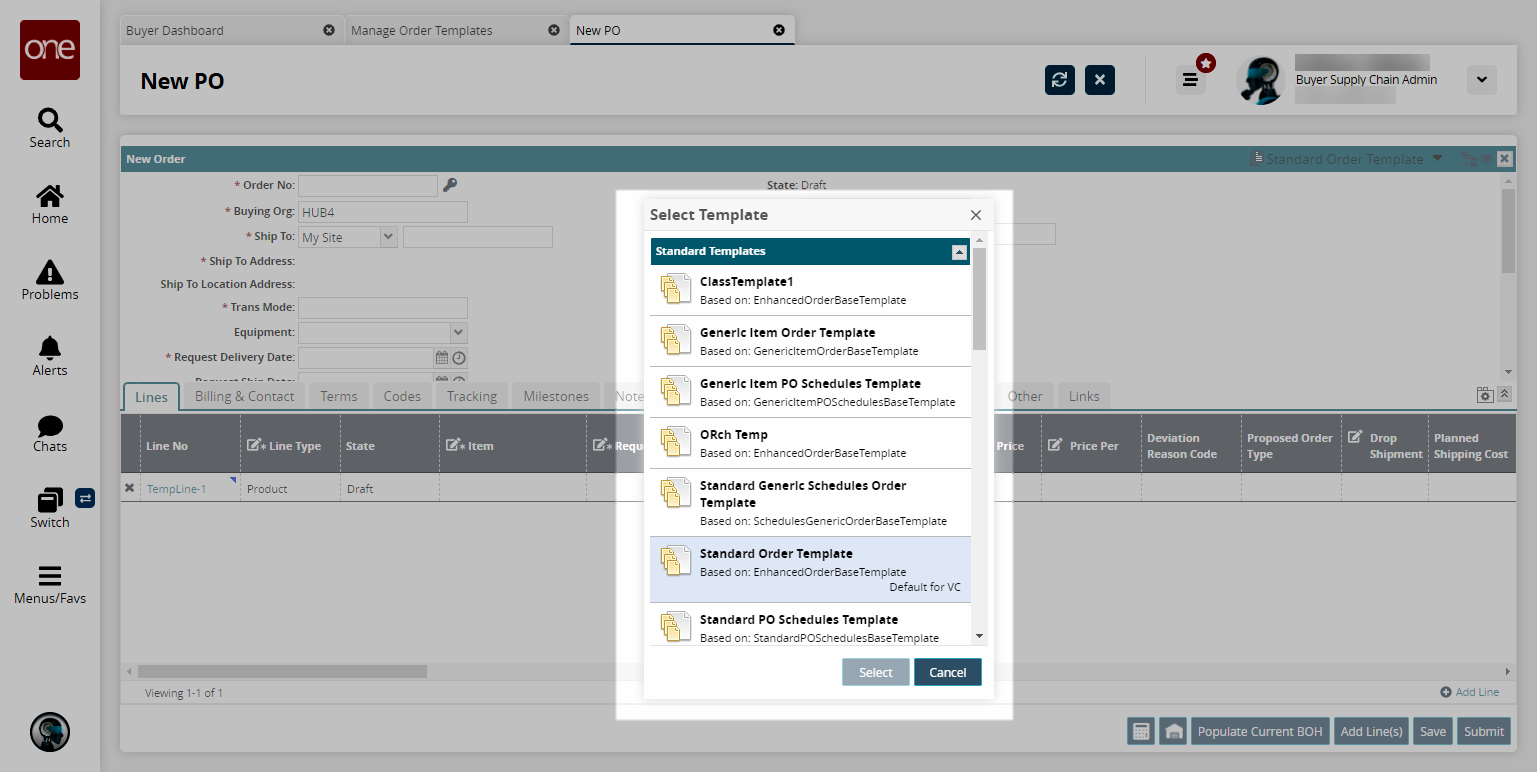The width and height of the screenshot is (1537, 772).
Task: Click the Search magnifier icon in sidebar
Action: (x=49, y=121)
